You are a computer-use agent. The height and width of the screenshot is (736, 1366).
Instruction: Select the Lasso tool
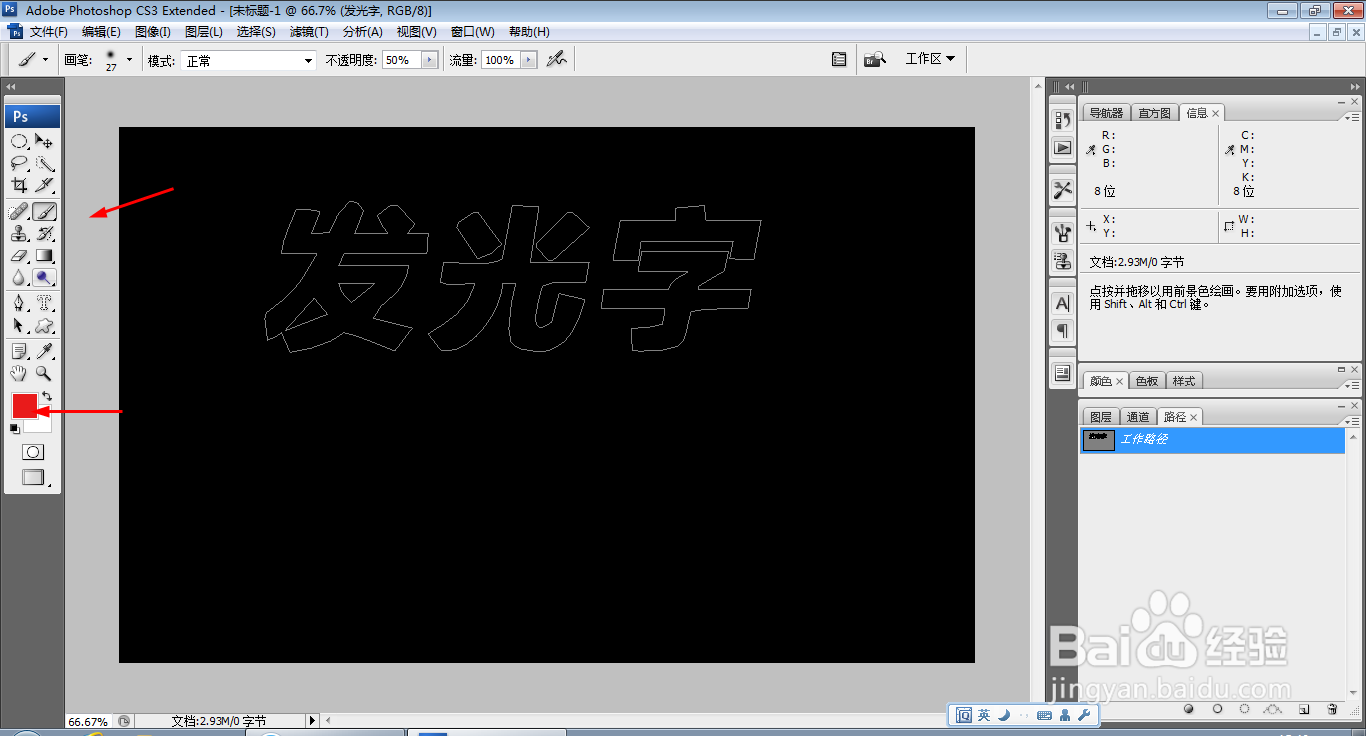pyautogui.click(x=19, y=163)
